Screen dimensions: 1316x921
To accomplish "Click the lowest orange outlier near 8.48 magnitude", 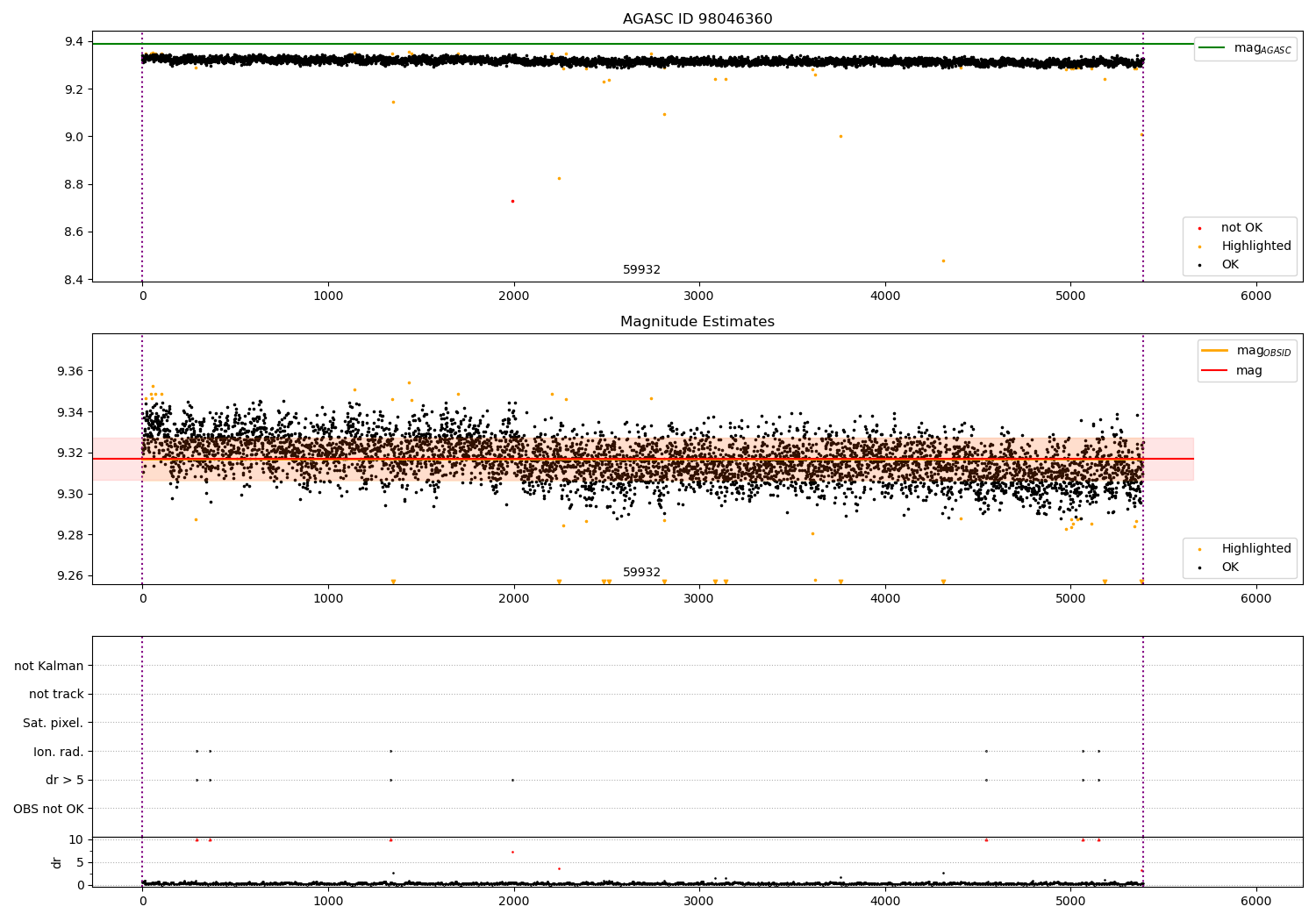I will pos(943,261).
